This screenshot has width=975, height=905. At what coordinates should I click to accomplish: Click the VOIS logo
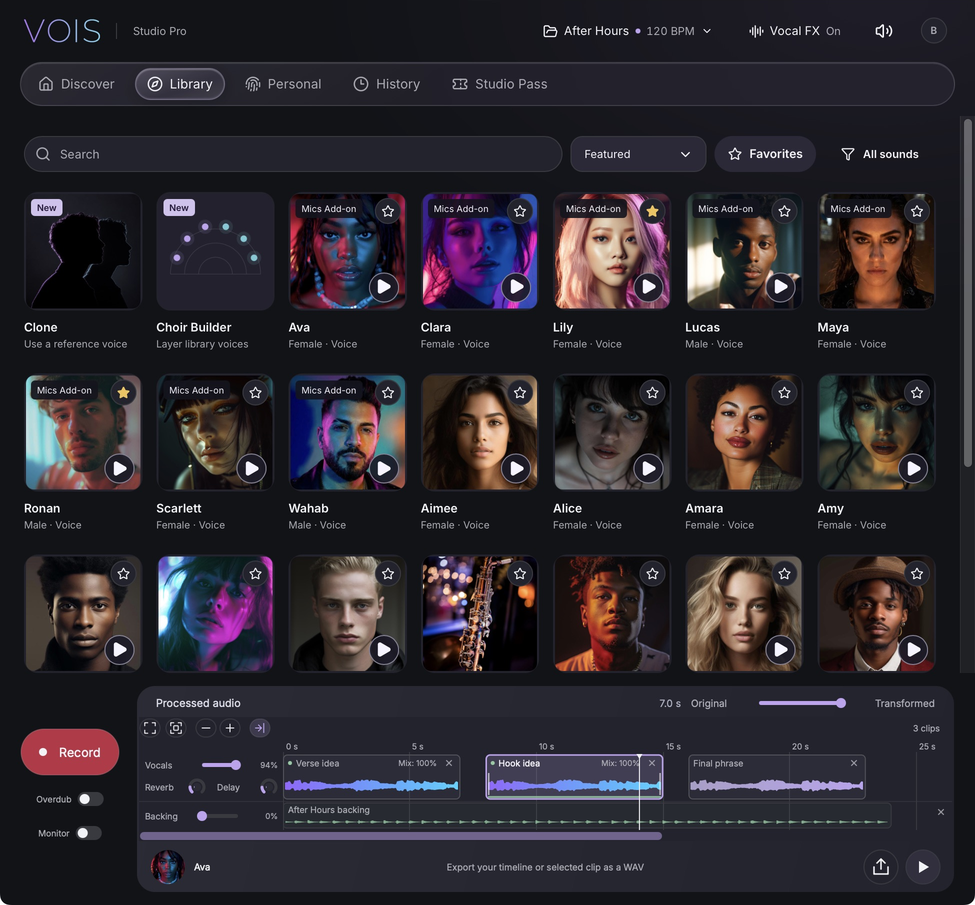62,30
